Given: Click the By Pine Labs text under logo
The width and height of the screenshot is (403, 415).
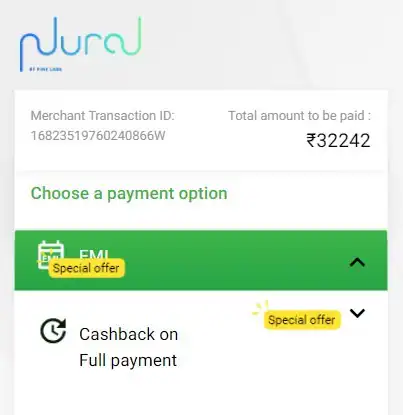Looking at the screenshot, I should point(46,69).
